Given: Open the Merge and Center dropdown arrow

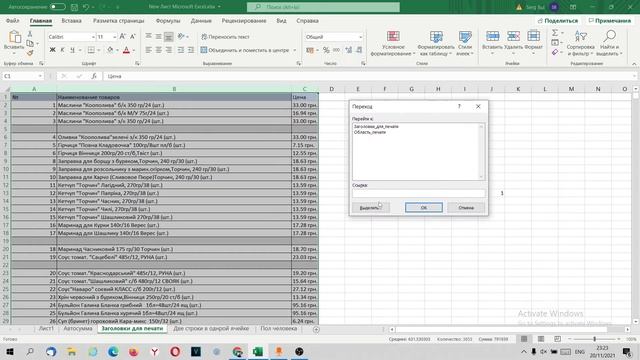Looking at the screenshot, I should coord(294,50).
